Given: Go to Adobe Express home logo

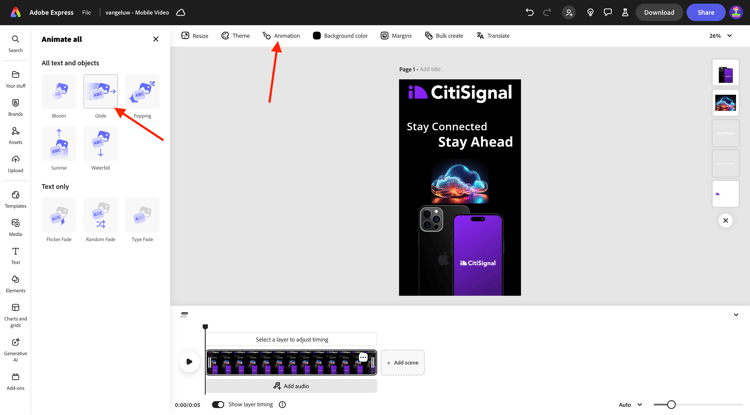Looking at the screenshot, I should pyautogui.click(x=16, y=12).
